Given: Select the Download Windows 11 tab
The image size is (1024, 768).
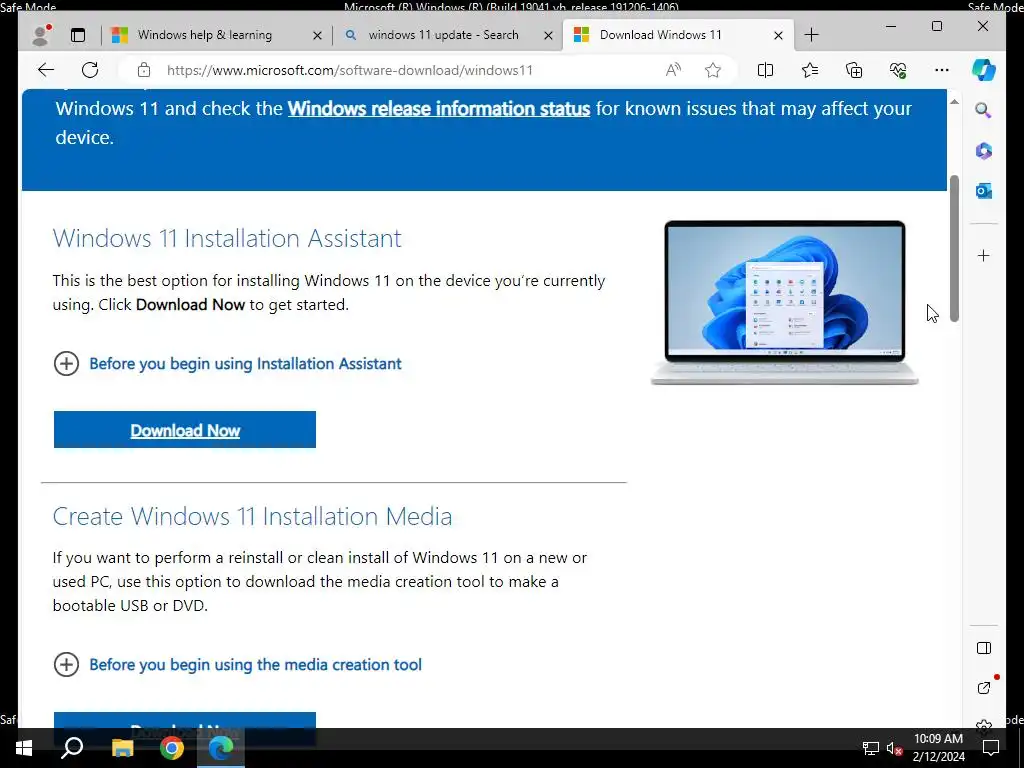Looking at the screenshot, I should (x=660, y=35).
